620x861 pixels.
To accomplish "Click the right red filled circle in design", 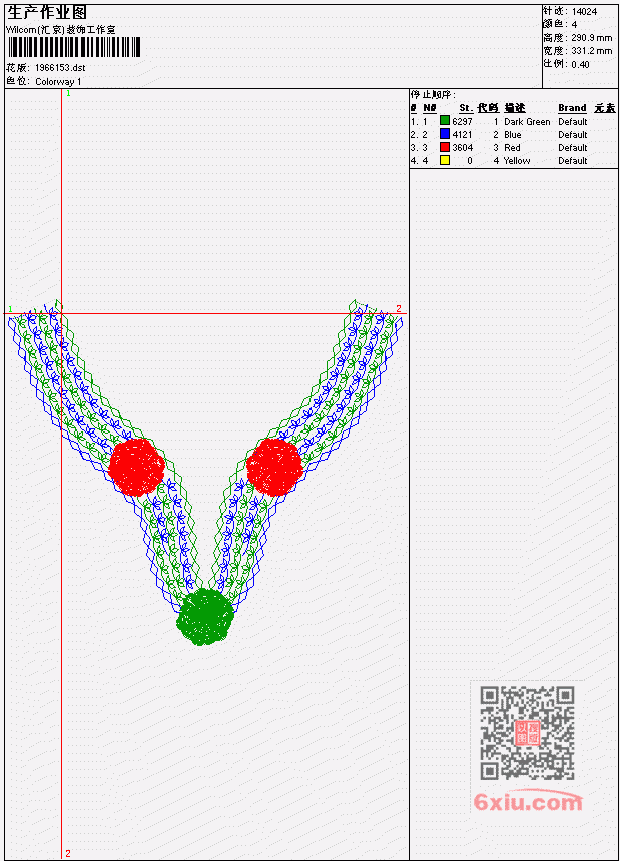I will pos(274,467).
